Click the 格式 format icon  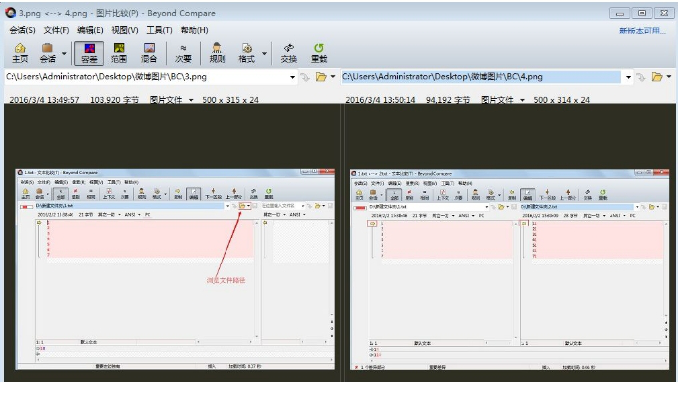(x=247, y=53)
